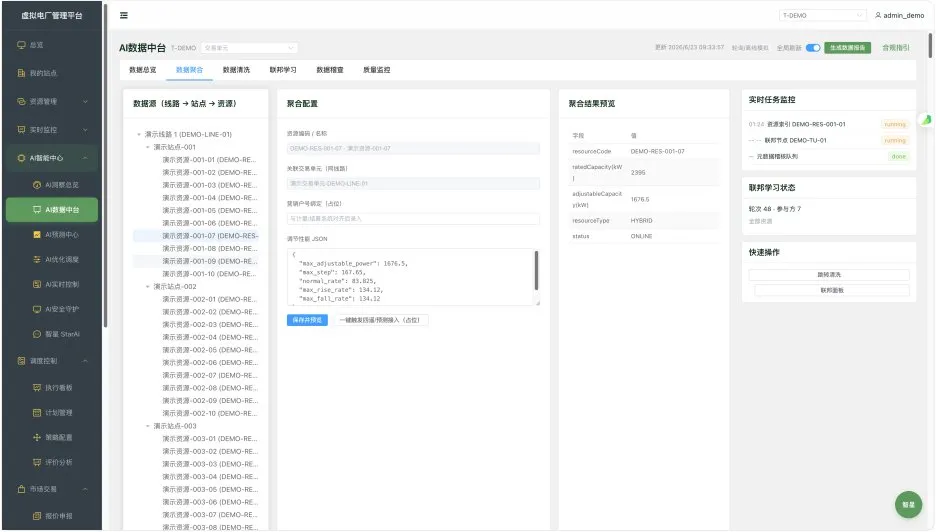Image resolution: width=936 pixels, height=532 pixels.
Task: Toggle the 全局刷新 switch
Action: [813, 48]
